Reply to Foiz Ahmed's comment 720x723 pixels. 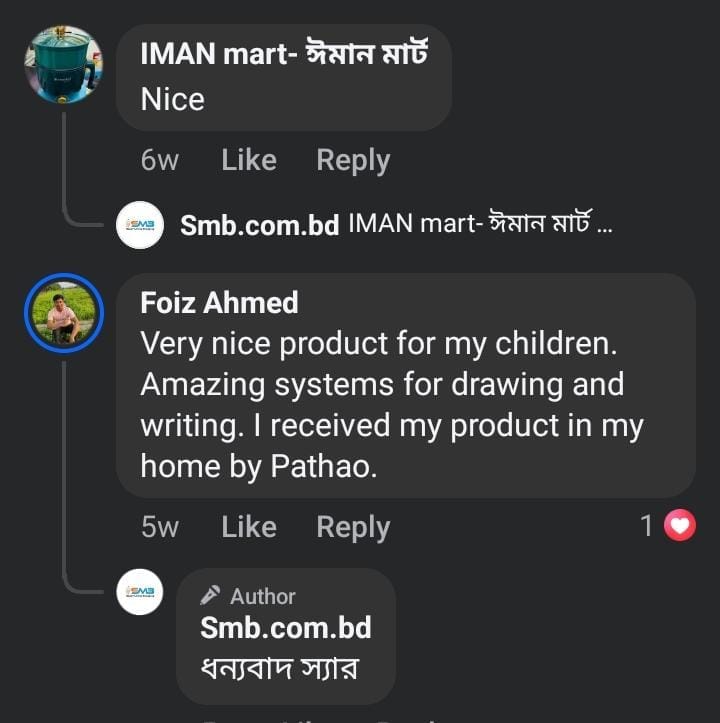(353, 527)
